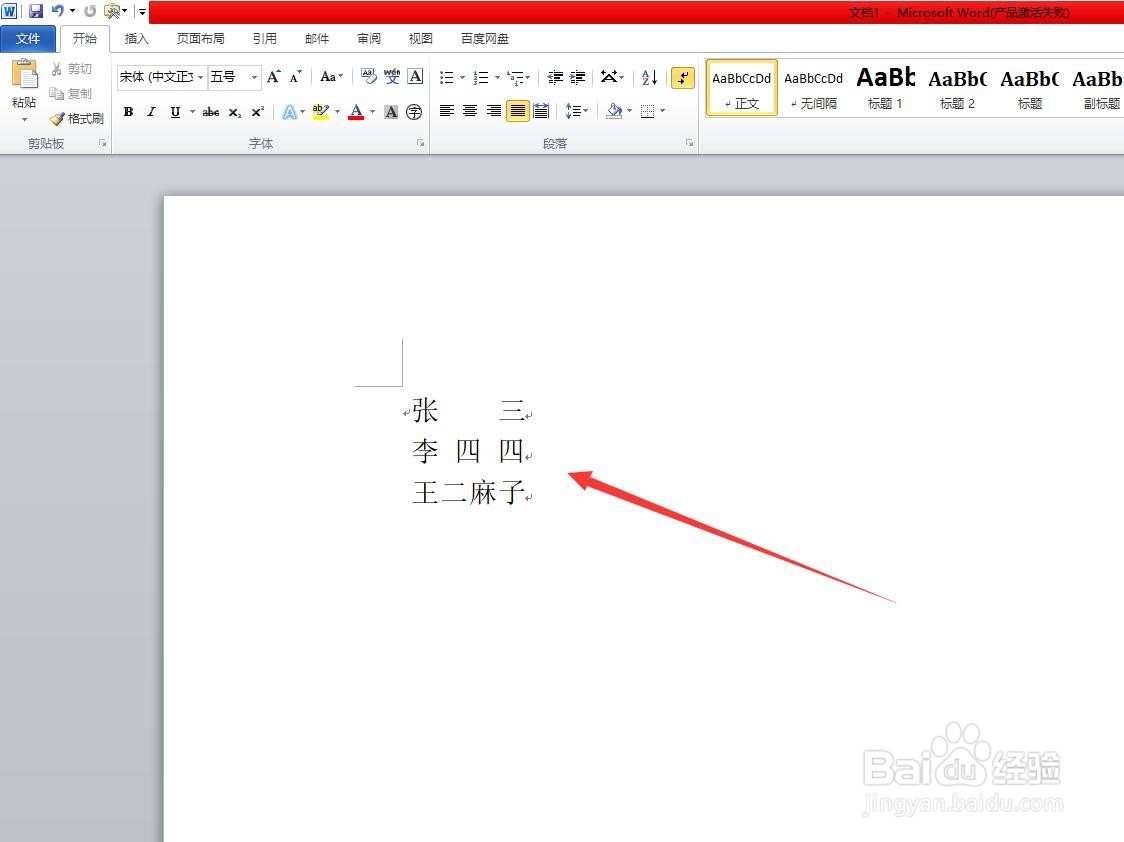1124x842 pixels.
Task: Expand the bullet list options dropdown
Action: pos(462,77)
